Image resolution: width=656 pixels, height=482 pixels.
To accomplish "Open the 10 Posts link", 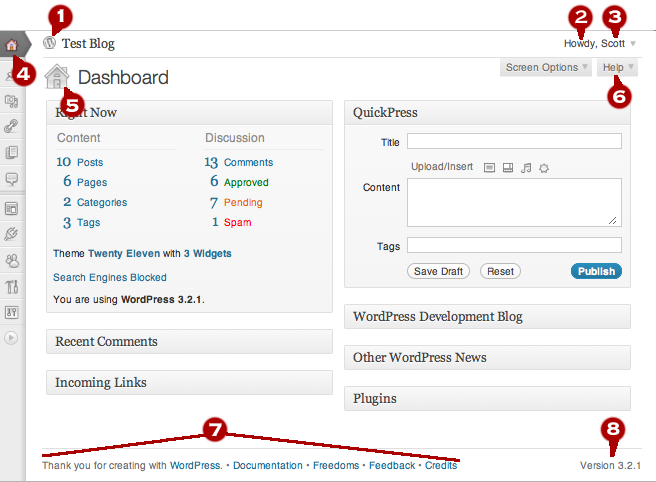I will [x=80, y=162].
